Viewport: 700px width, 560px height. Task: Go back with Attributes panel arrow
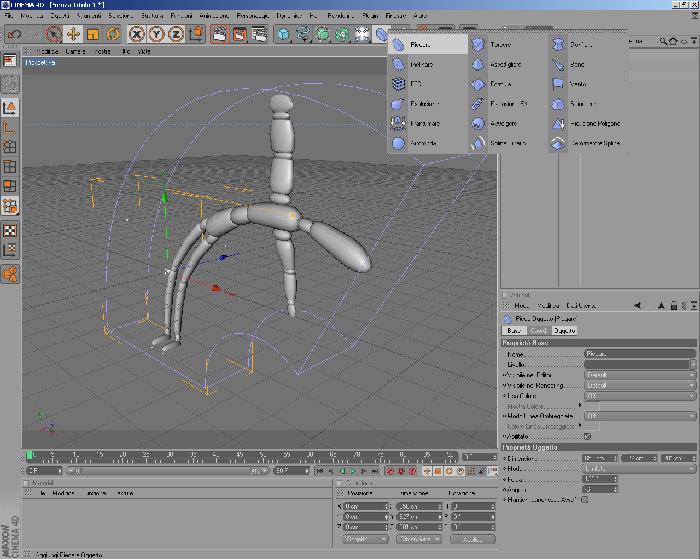tap(637, 305)
